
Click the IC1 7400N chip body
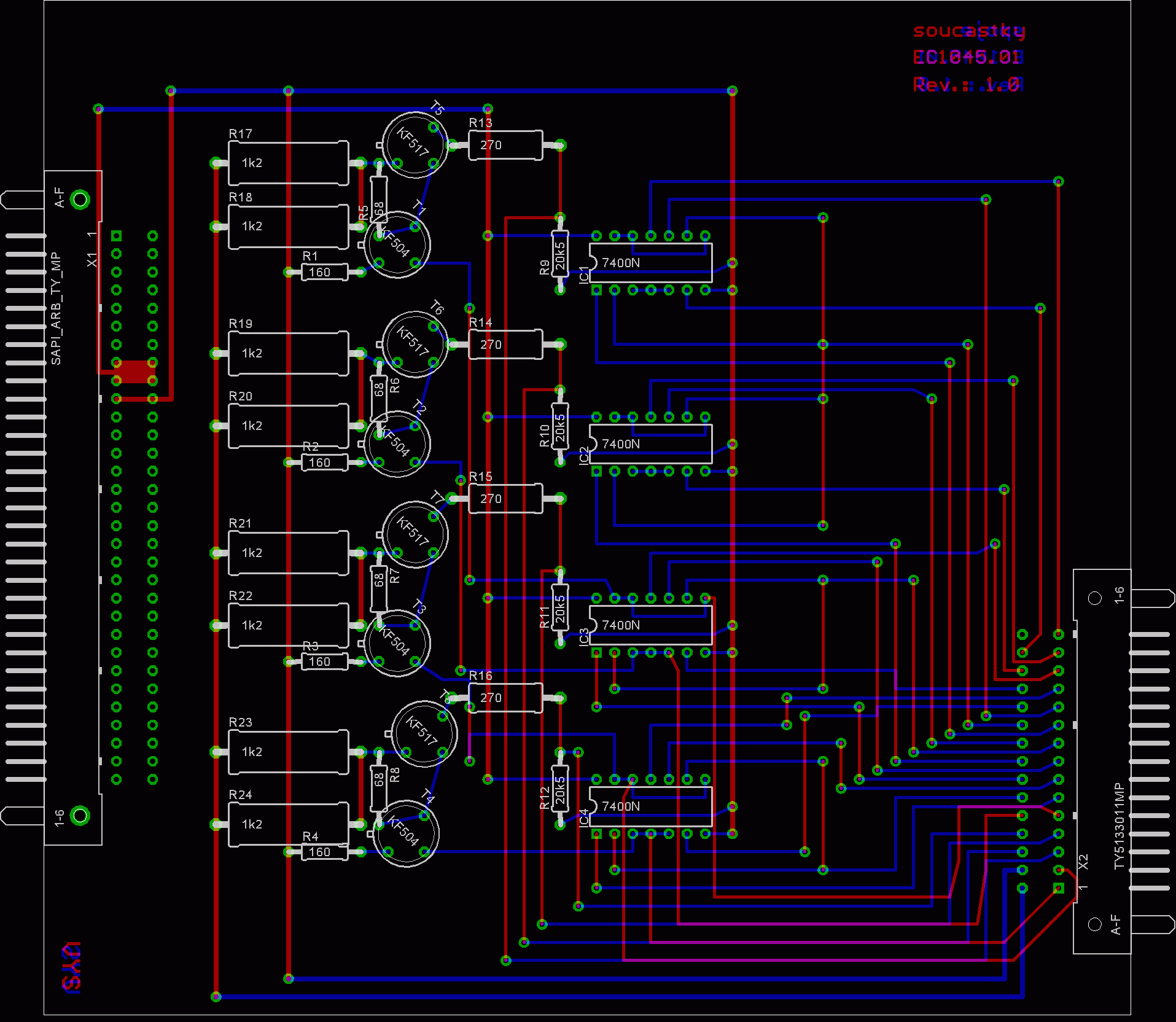point(650,263)
